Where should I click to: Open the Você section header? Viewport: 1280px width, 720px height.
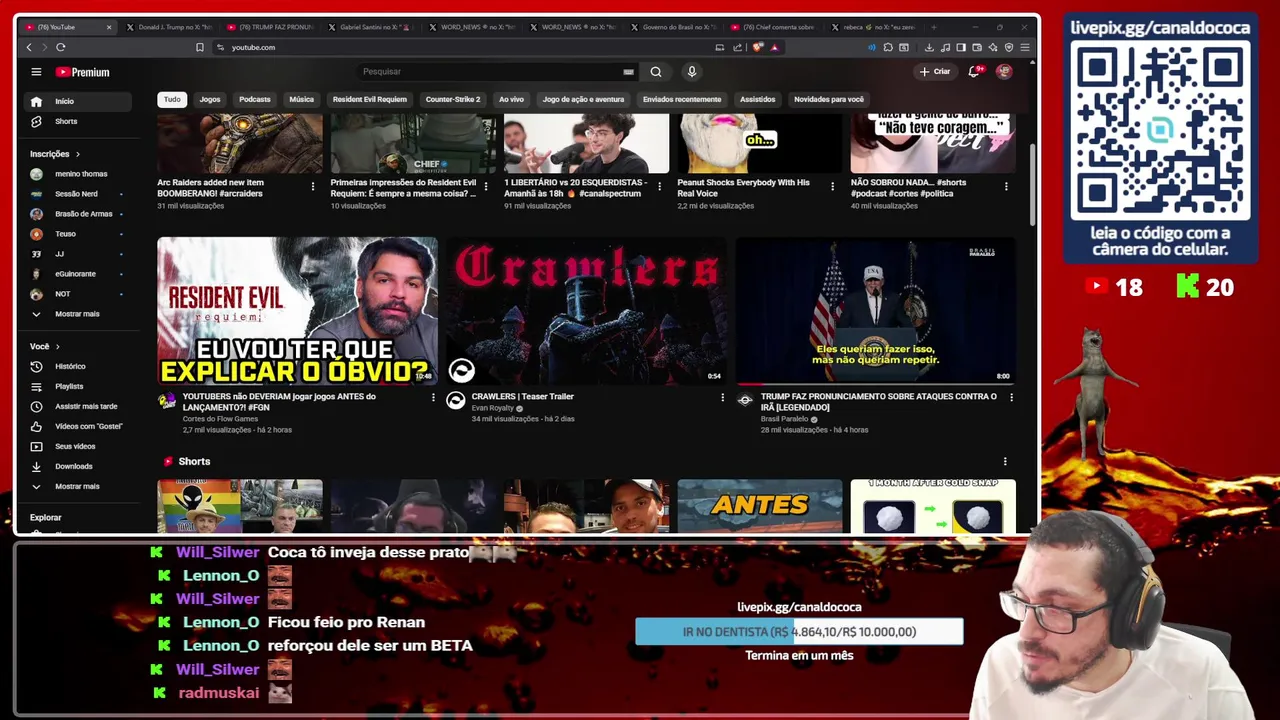coord(45,346)
